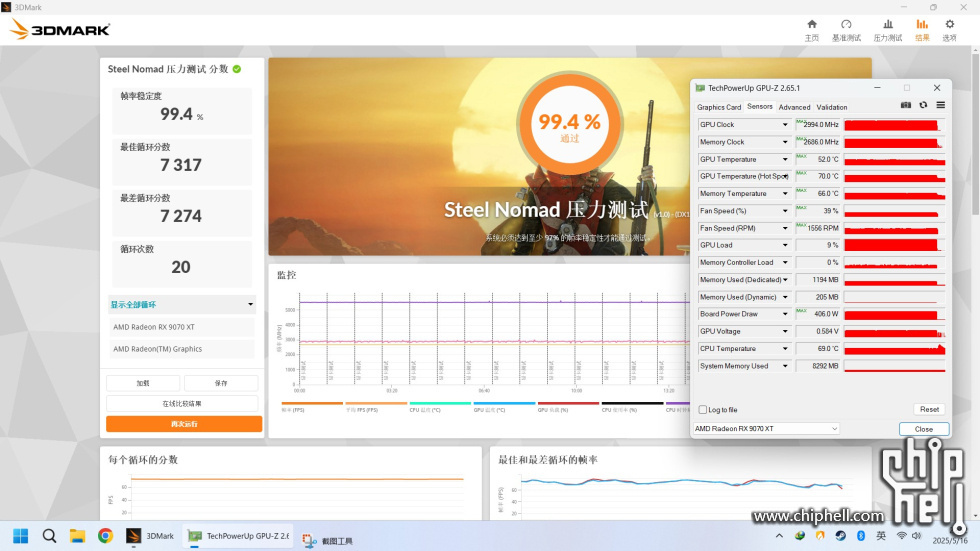Click the Bluetooth tray icon

[x=861, y=536]
